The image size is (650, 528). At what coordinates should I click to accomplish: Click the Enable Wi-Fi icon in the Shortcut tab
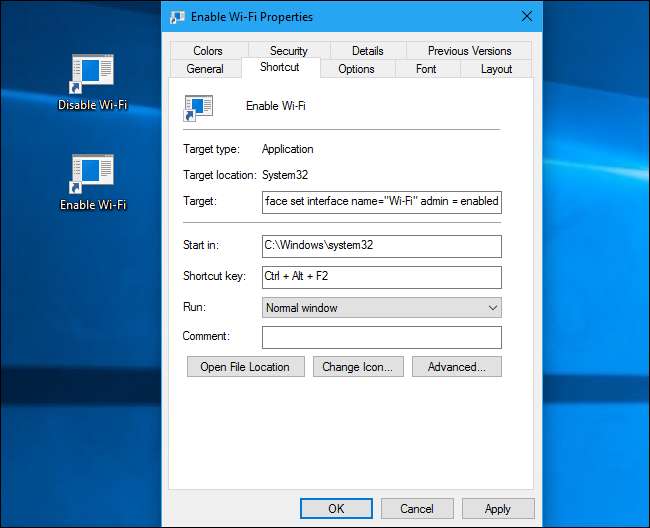tap(198, 106)
